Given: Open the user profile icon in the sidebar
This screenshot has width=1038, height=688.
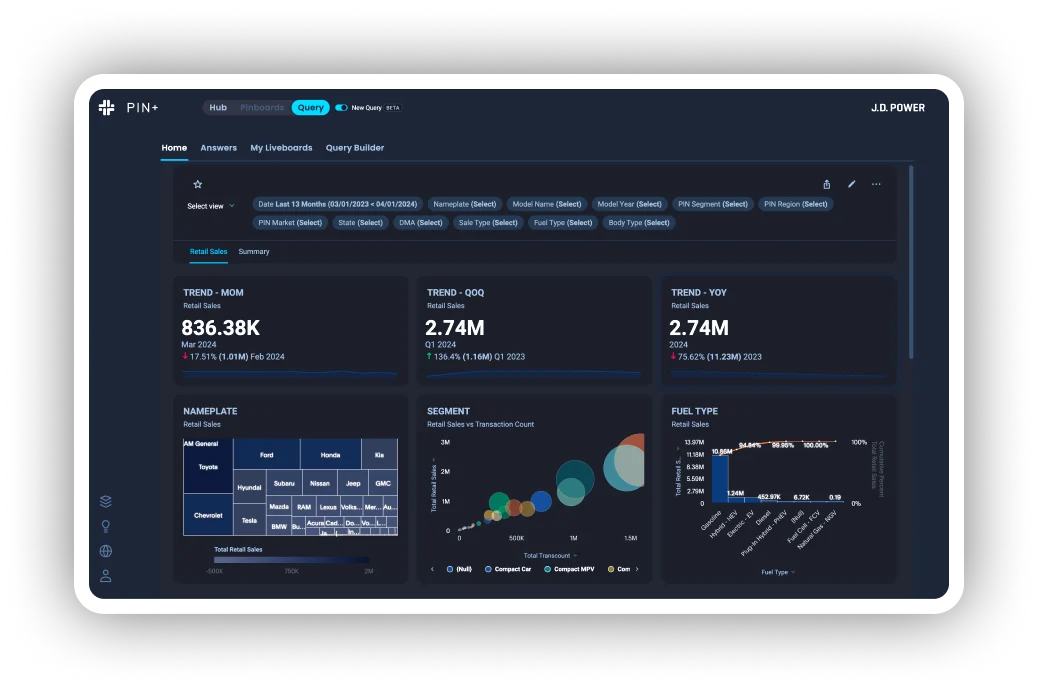Looking at the screenshot, I should 106,576.
